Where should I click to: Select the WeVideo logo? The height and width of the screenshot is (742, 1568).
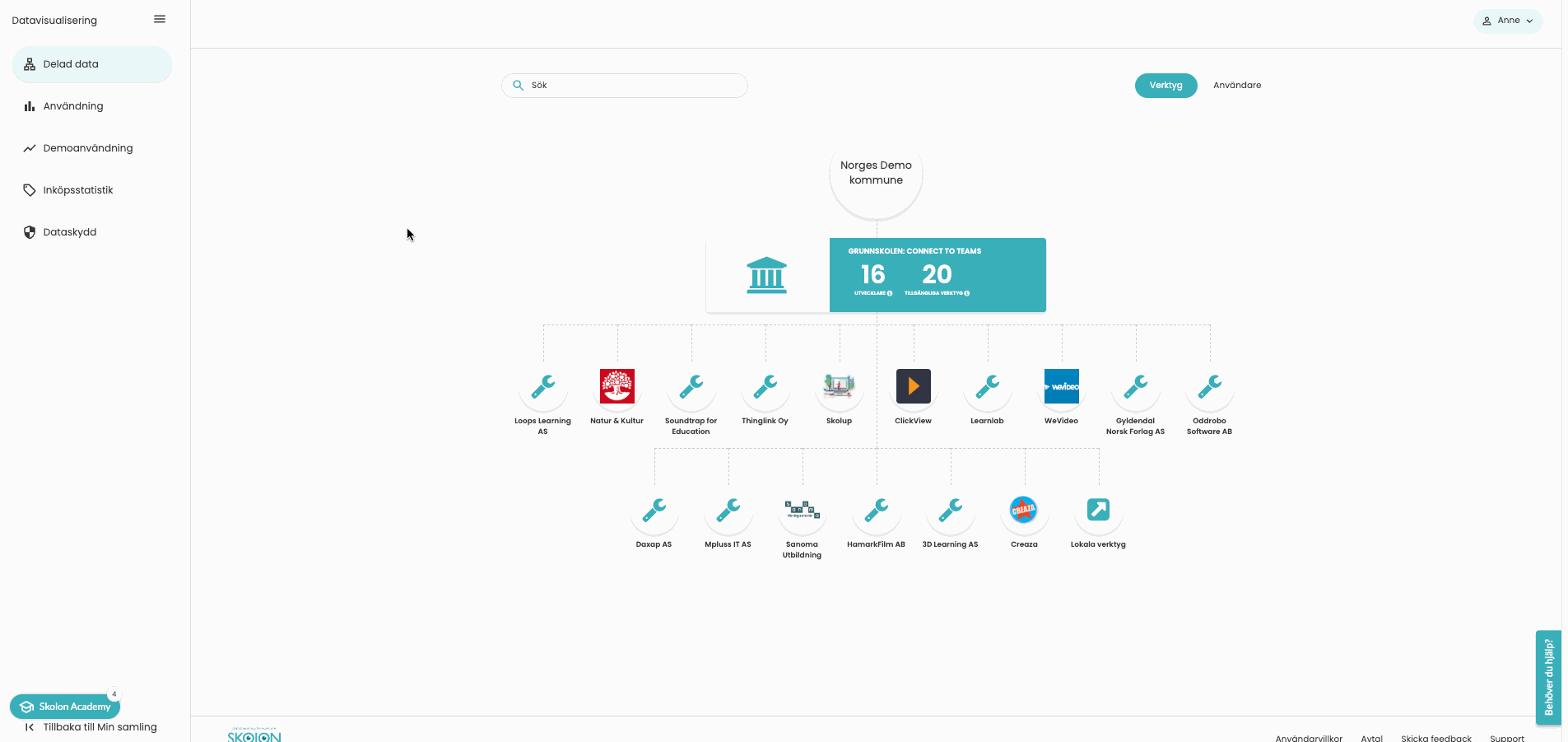coord(1062,386)
